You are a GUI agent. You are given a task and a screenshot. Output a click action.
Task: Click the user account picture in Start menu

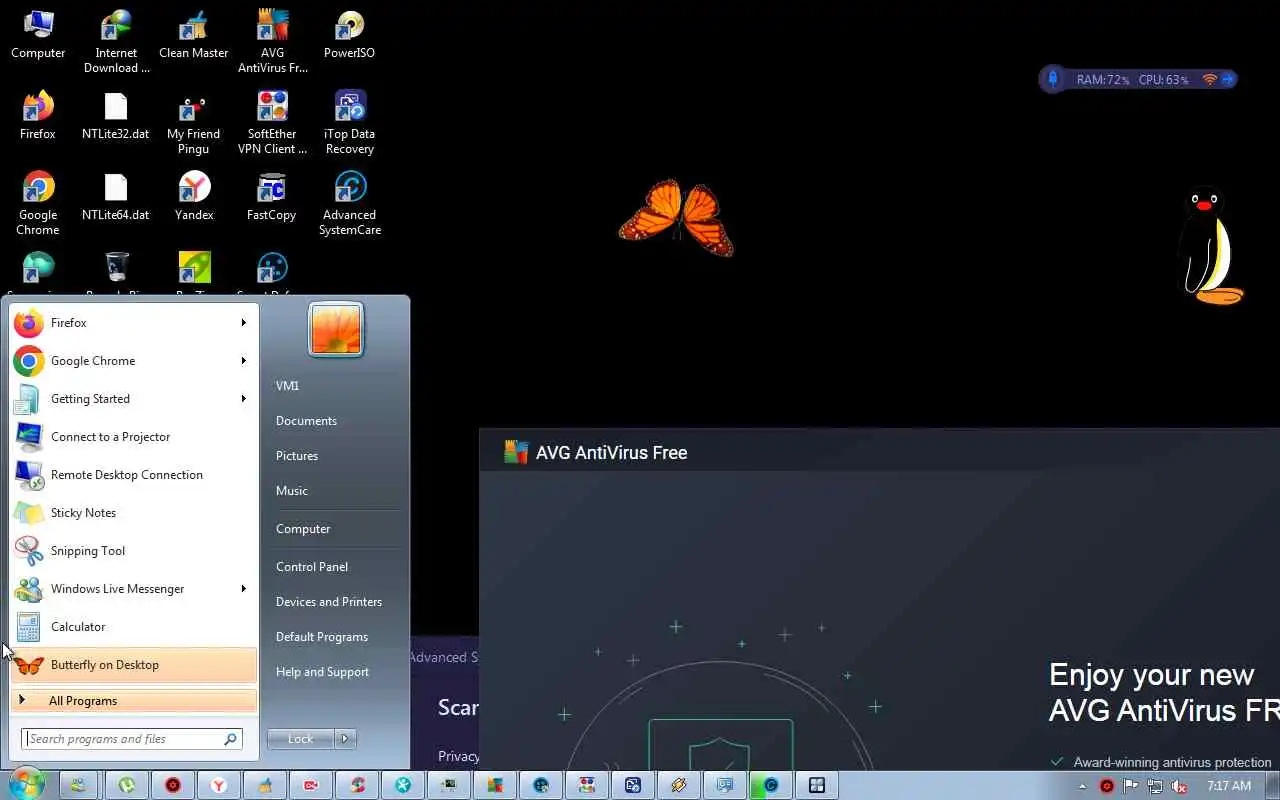point(336,329)
